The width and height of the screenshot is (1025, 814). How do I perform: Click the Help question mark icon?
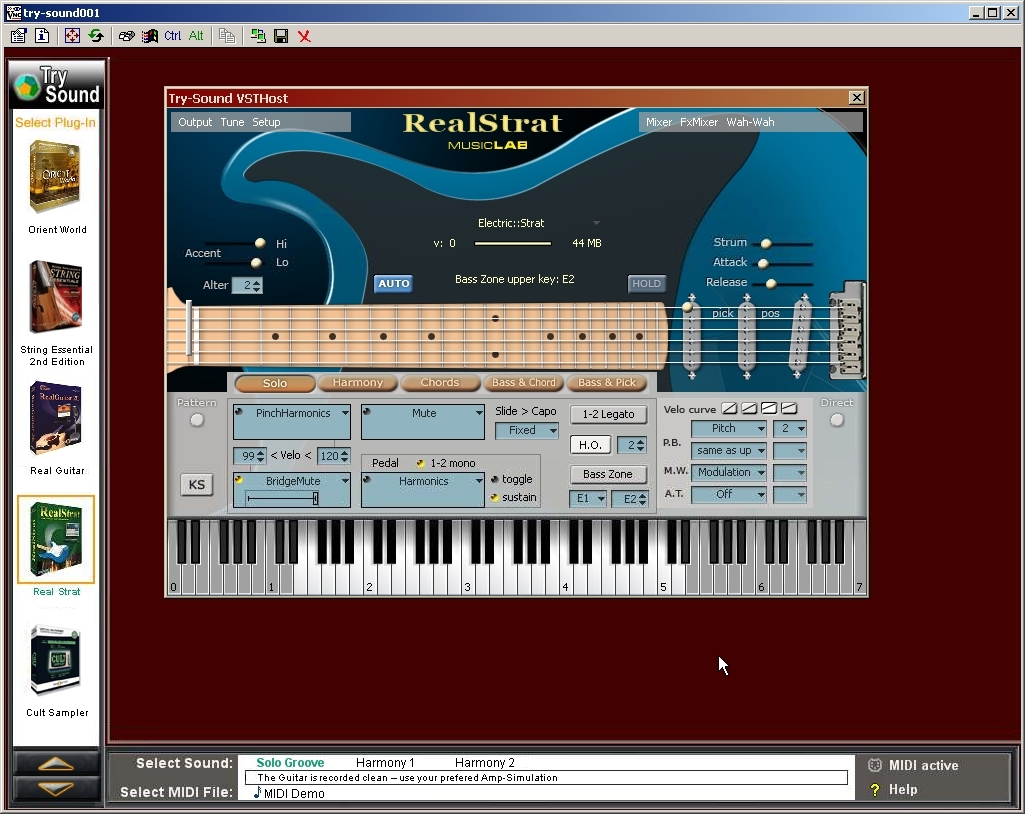click(x=875, y=790)
